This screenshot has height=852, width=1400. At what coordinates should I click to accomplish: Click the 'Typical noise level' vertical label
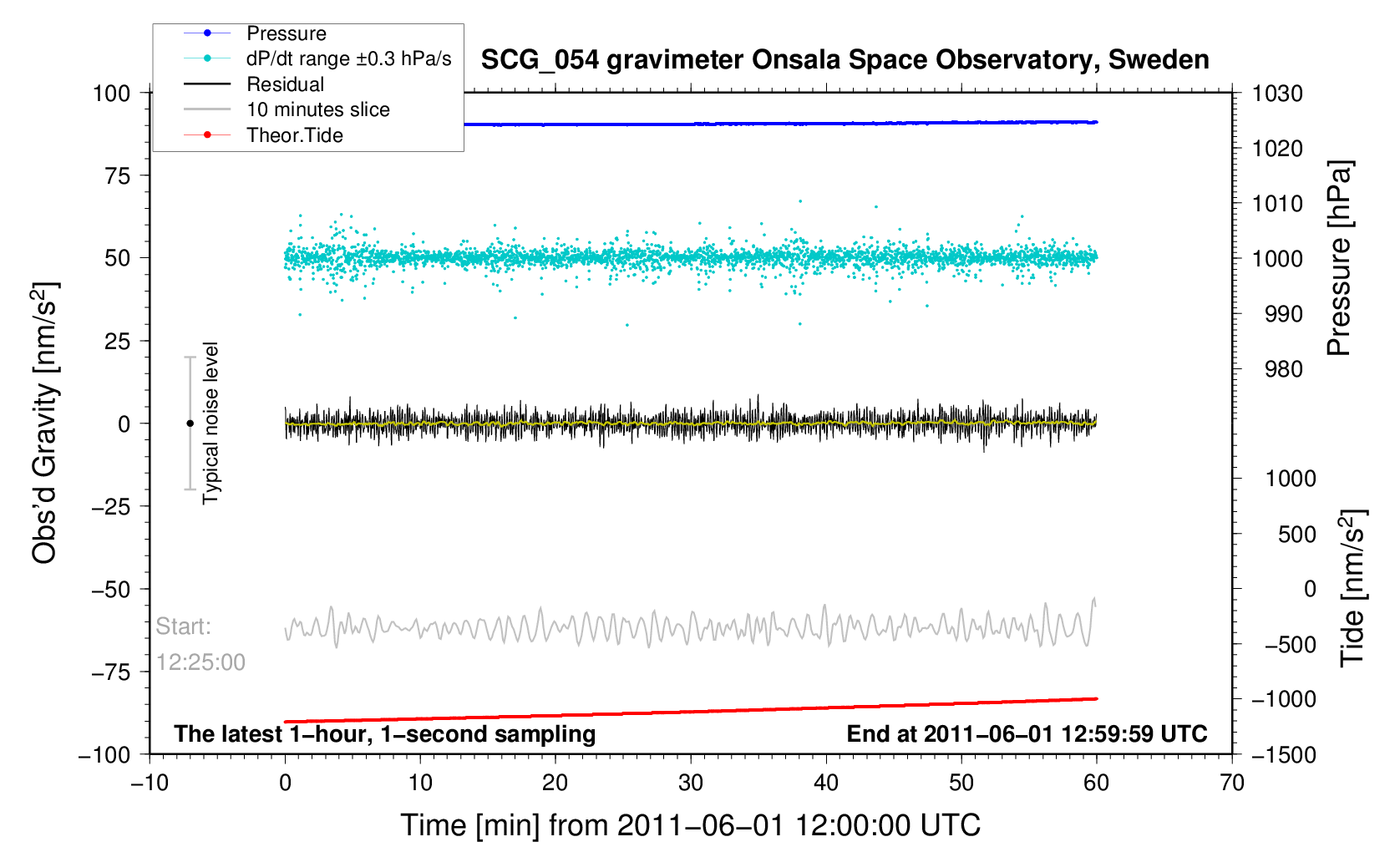211,423
